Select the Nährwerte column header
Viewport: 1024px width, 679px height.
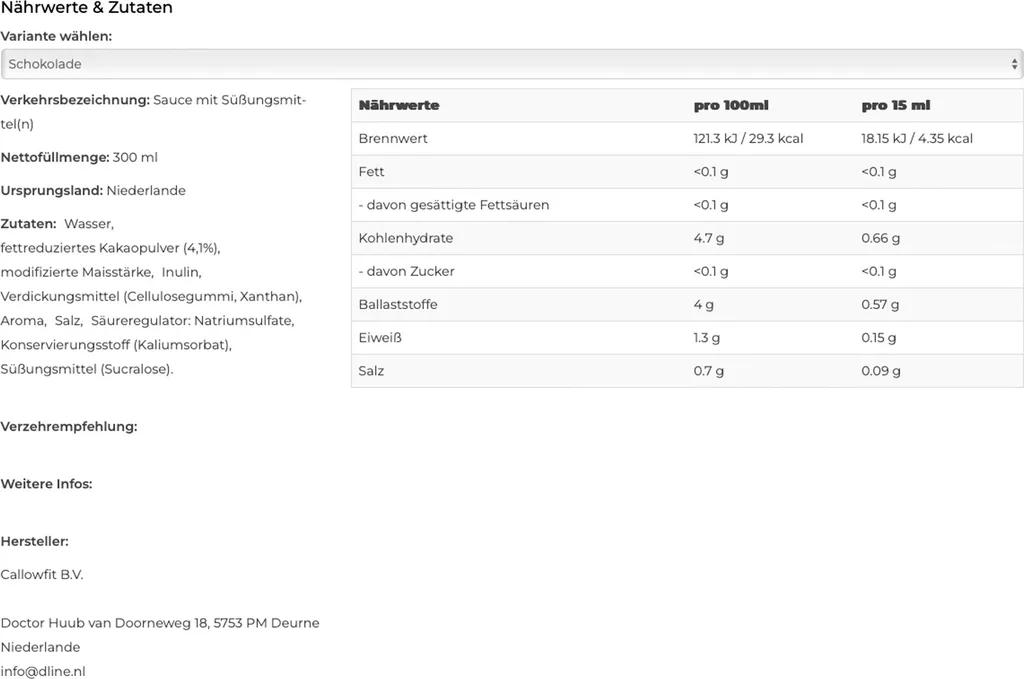[x=399, y=105]
